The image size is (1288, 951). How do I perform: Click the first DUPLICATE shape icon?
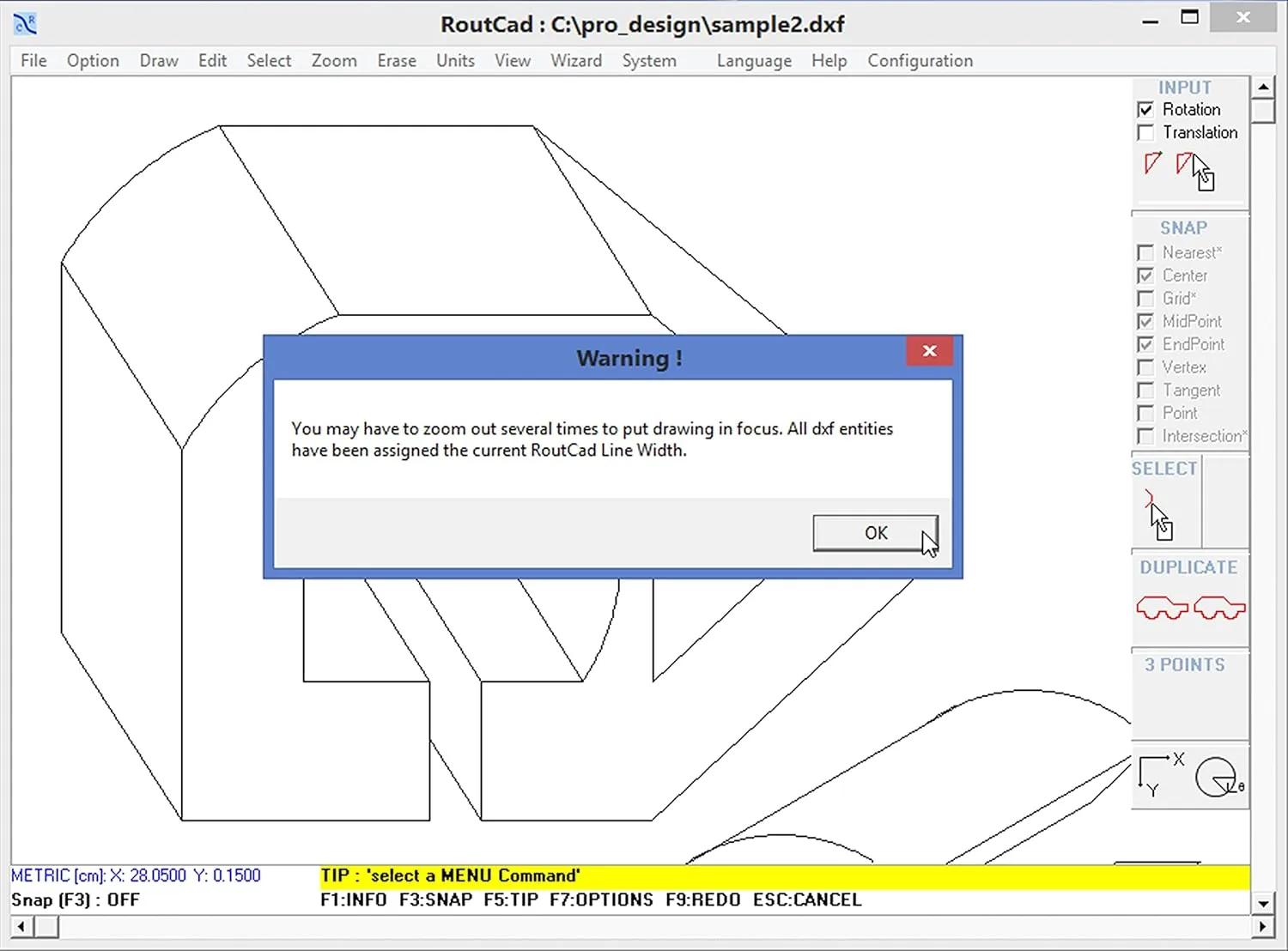[x=1163, y=607]
